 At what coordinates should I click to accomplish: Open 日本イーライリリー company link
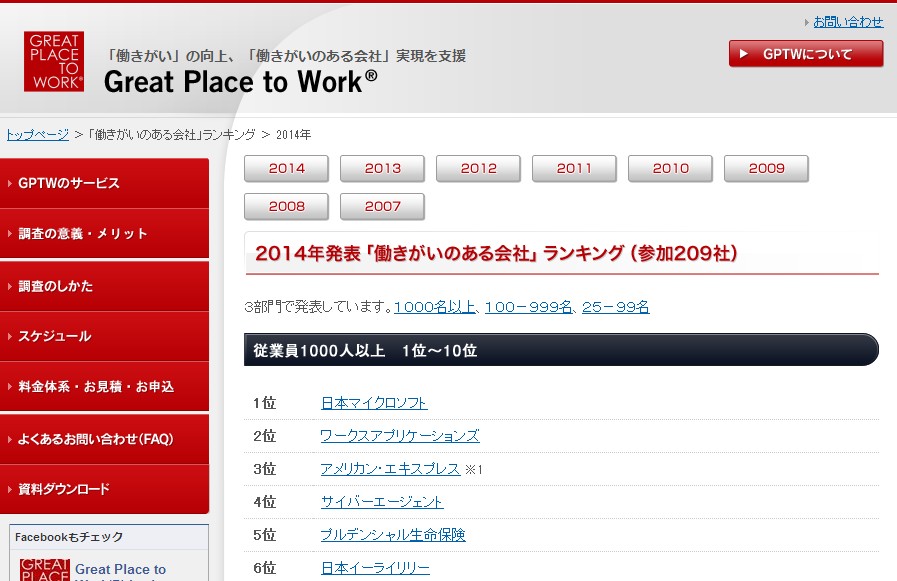[375, 568]
